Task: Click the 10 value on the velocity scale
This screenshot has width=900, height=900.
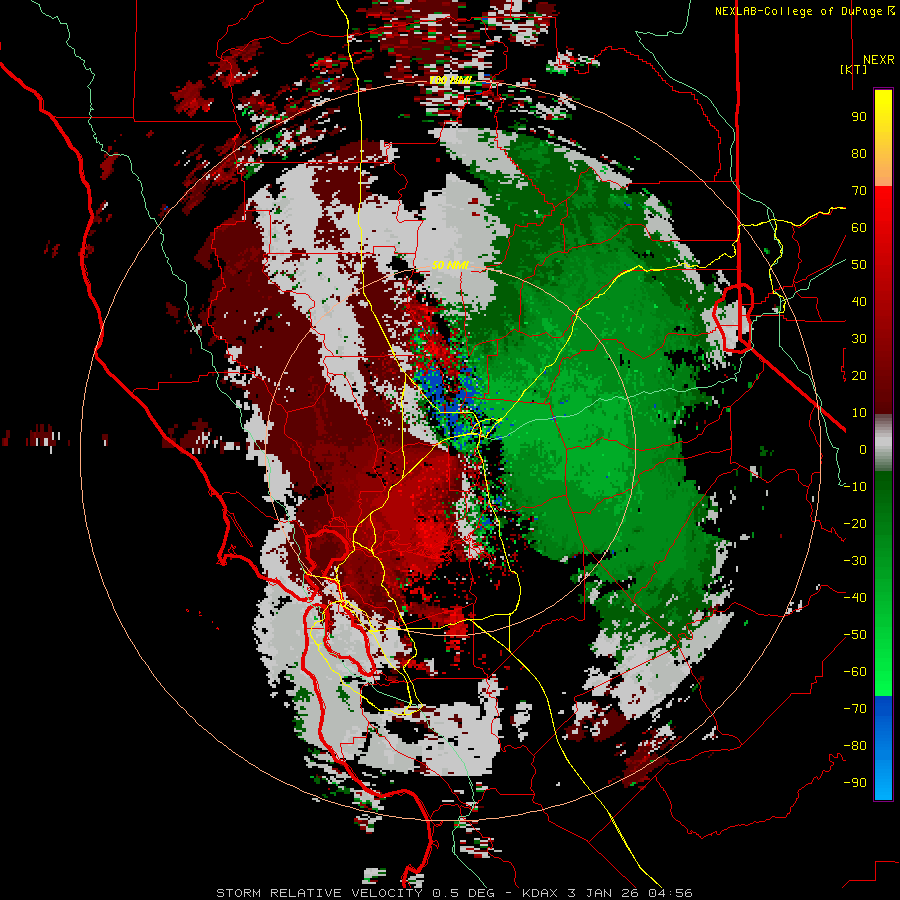Action: pos(859,413)
